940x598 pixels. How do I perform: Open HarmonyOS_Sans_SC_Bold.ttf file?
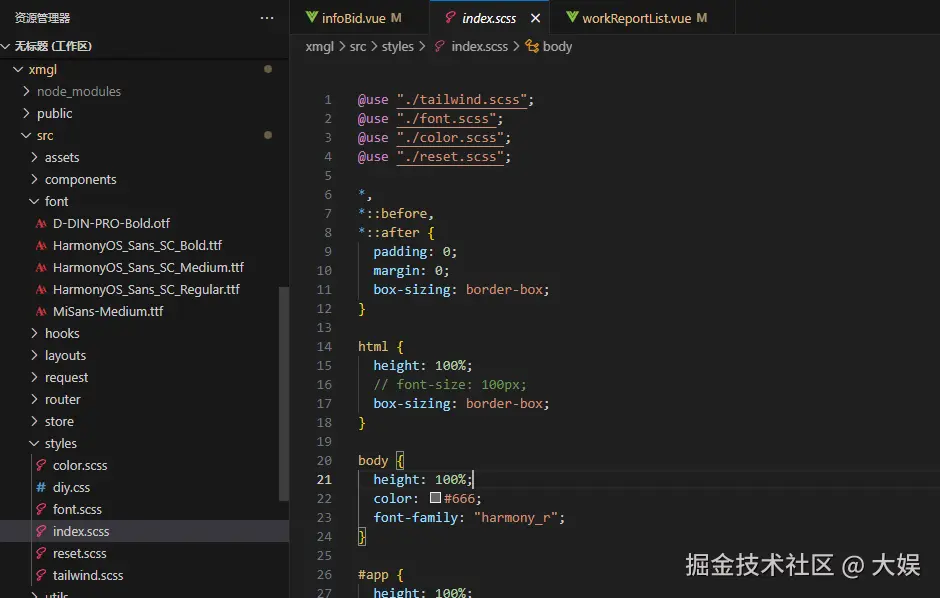click(x=139, y=246)
